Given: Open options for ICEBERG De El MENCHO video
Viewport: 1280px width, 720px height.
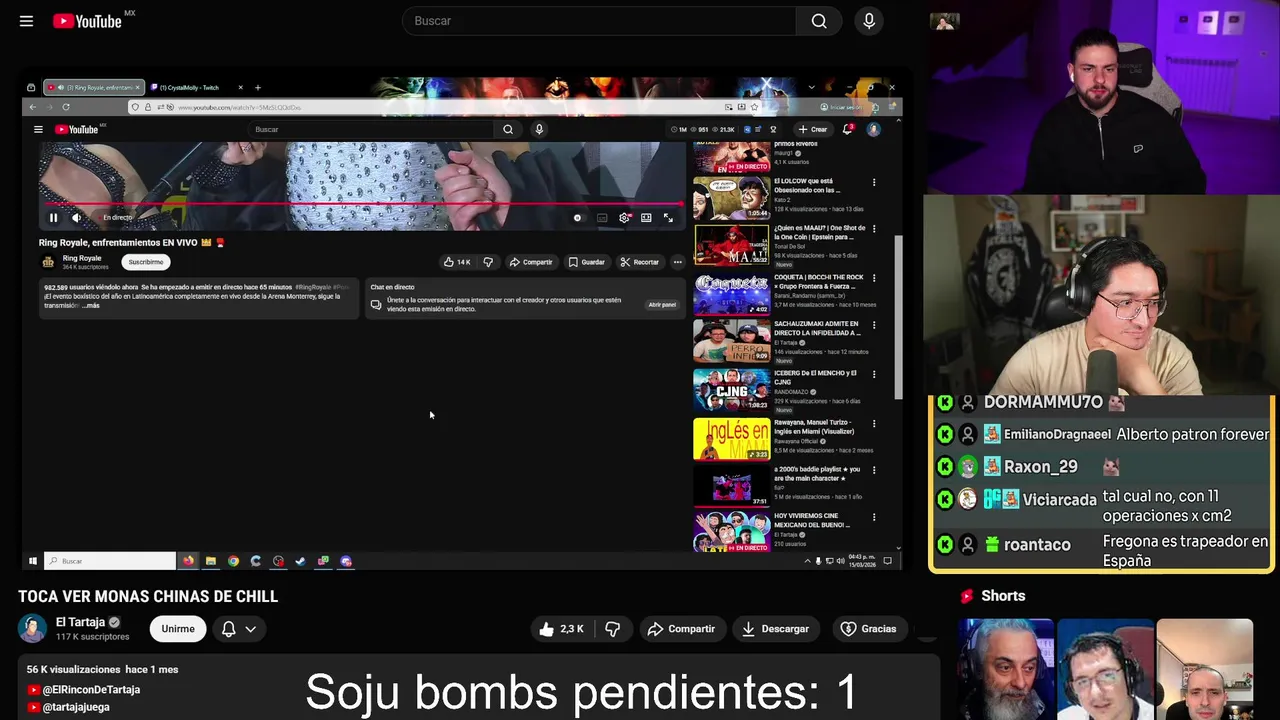Looking at the screenshot, I should click(874, 375).
